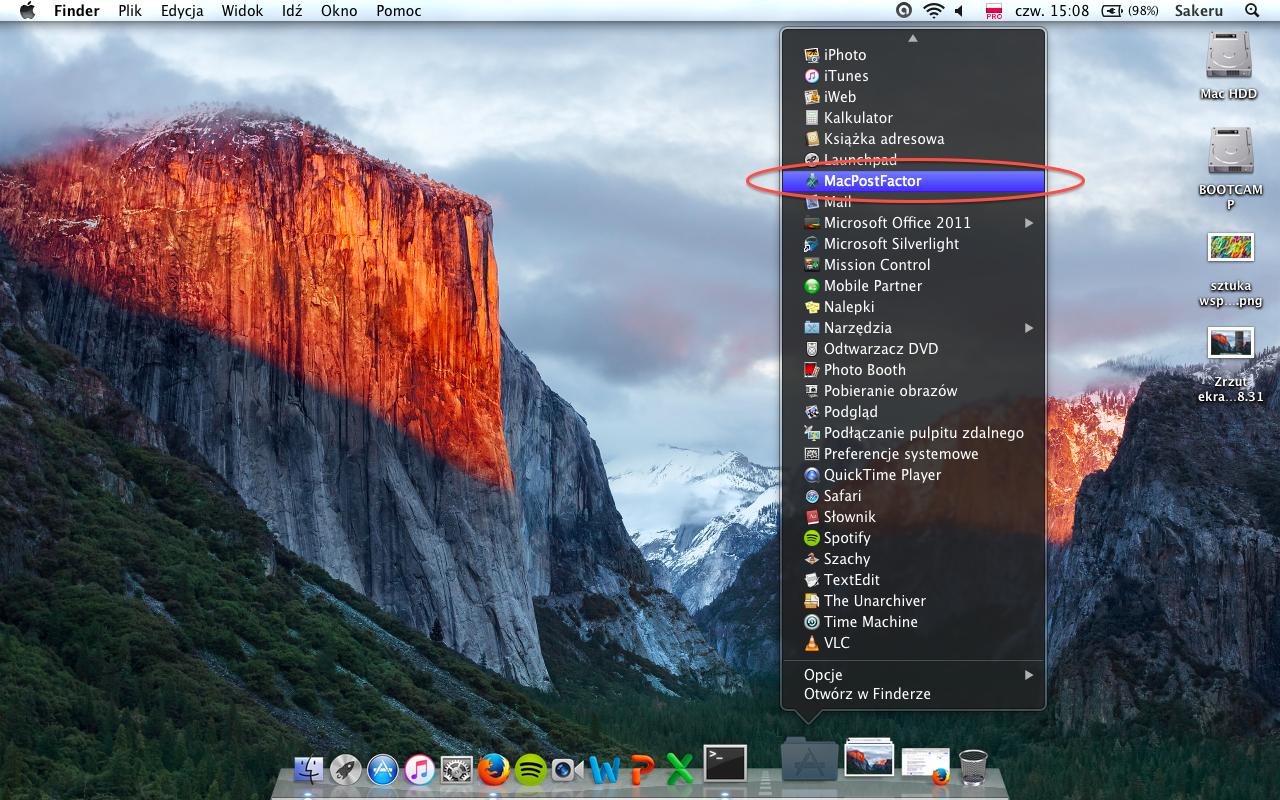Click the czw. 15:08 clock
This screenshot has height=800, width=1280.
pos(1051,11)
